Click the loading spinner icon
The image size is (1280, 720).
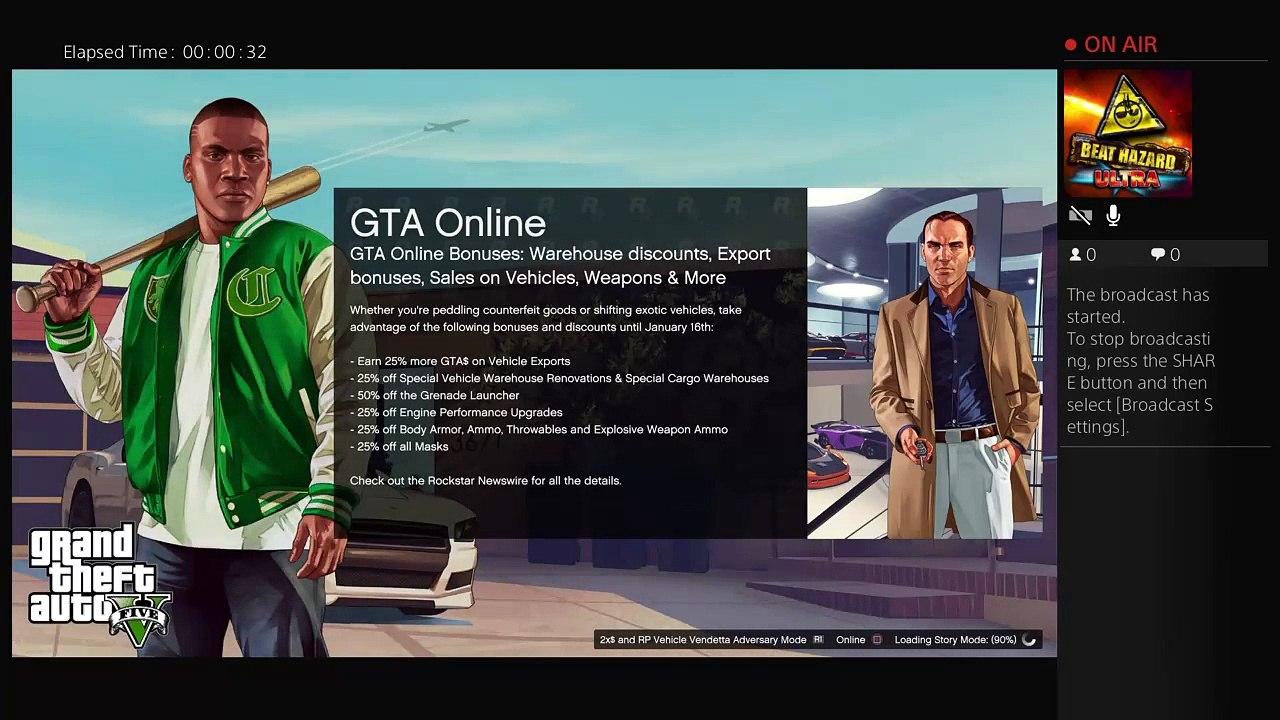[1029, 640]
